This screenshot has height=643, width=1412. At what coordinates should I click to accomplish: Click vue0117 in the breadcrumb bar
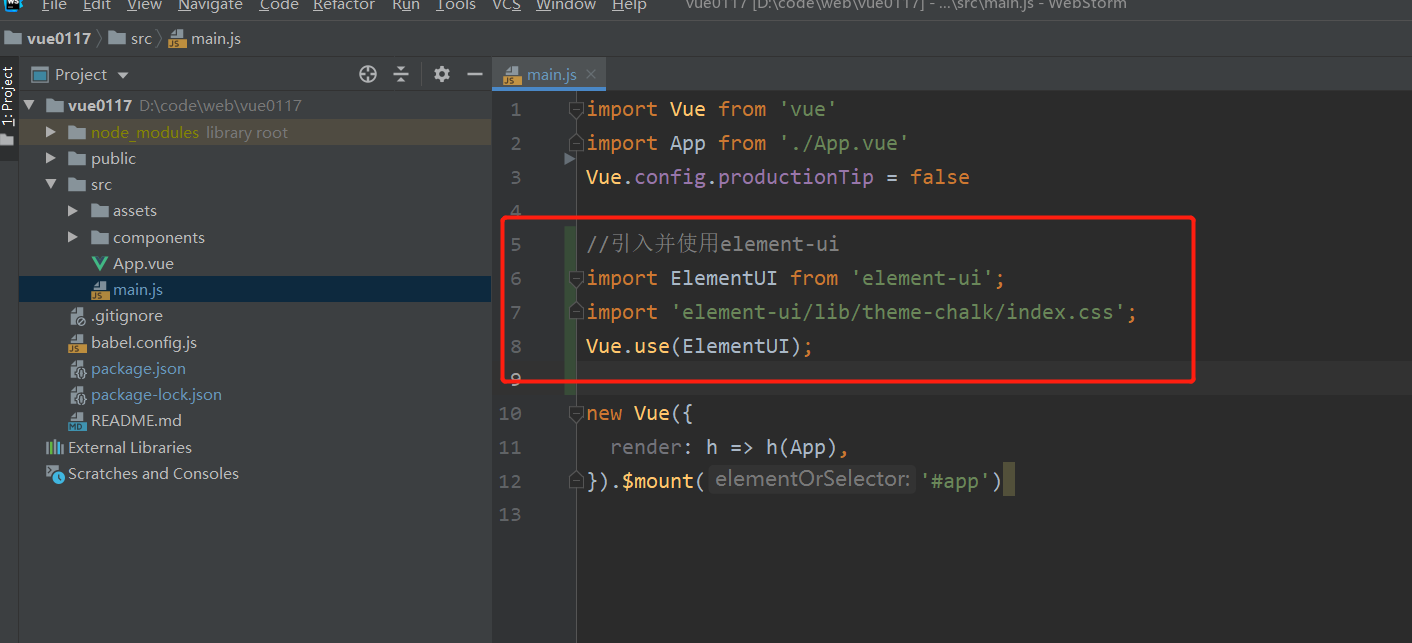pyautogui.click(x=58, y=39)
